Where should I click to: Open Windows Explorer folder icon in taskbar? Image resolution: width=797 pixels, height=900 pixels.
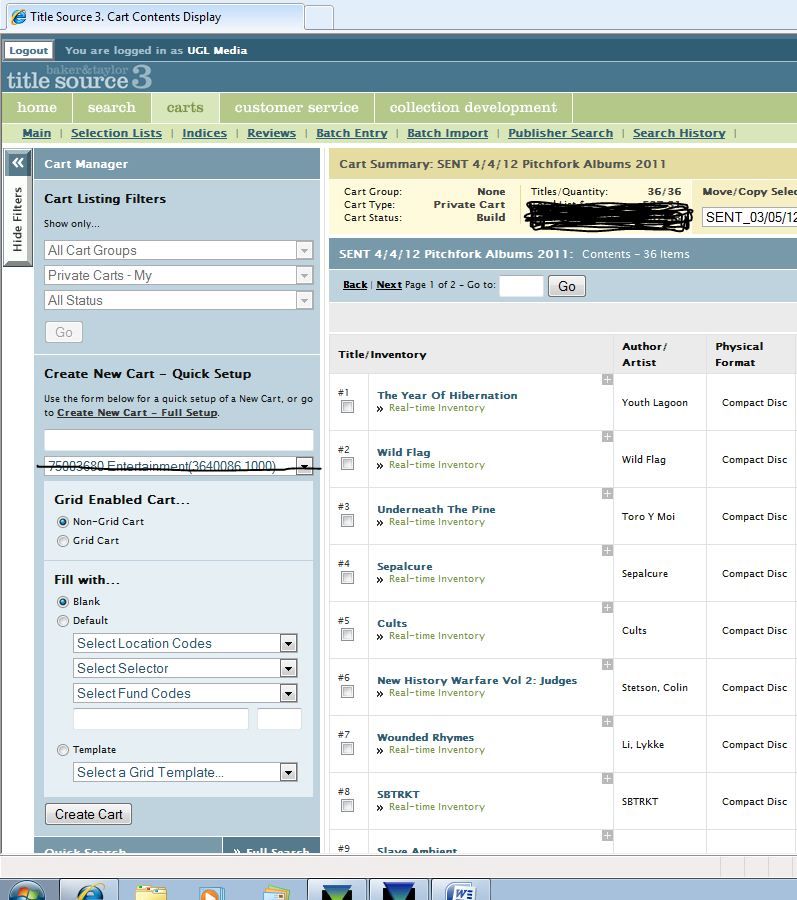[151, 890]
